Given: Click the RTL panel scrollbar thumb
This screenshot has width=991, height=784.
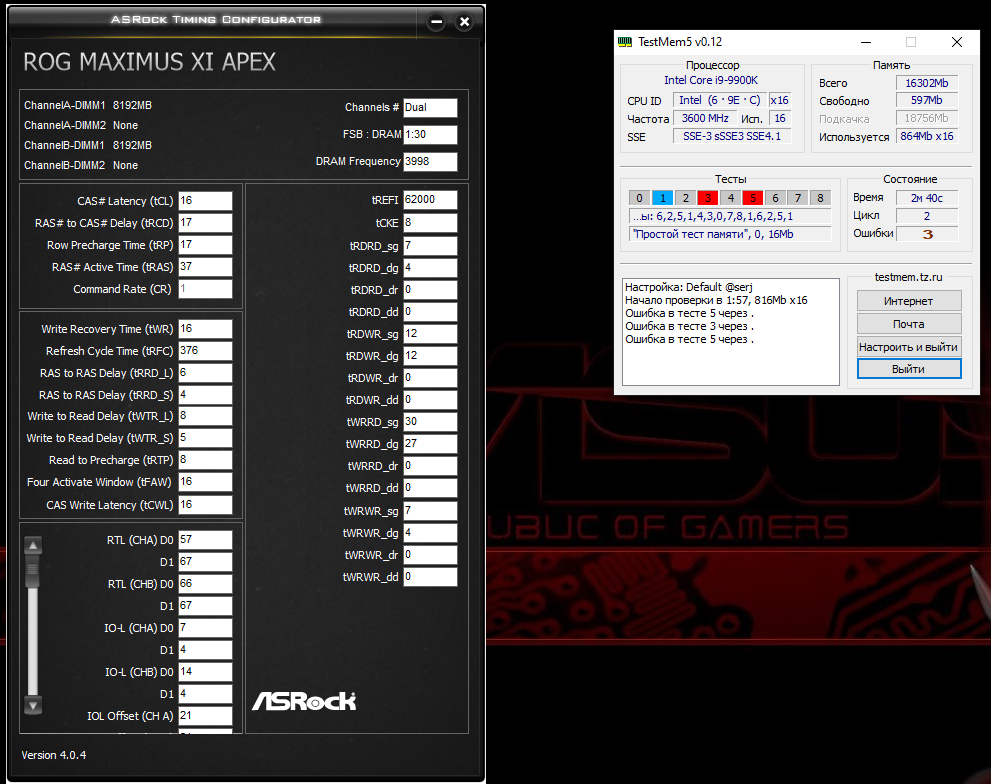Looking at the screenshot, I should point(33,570).
